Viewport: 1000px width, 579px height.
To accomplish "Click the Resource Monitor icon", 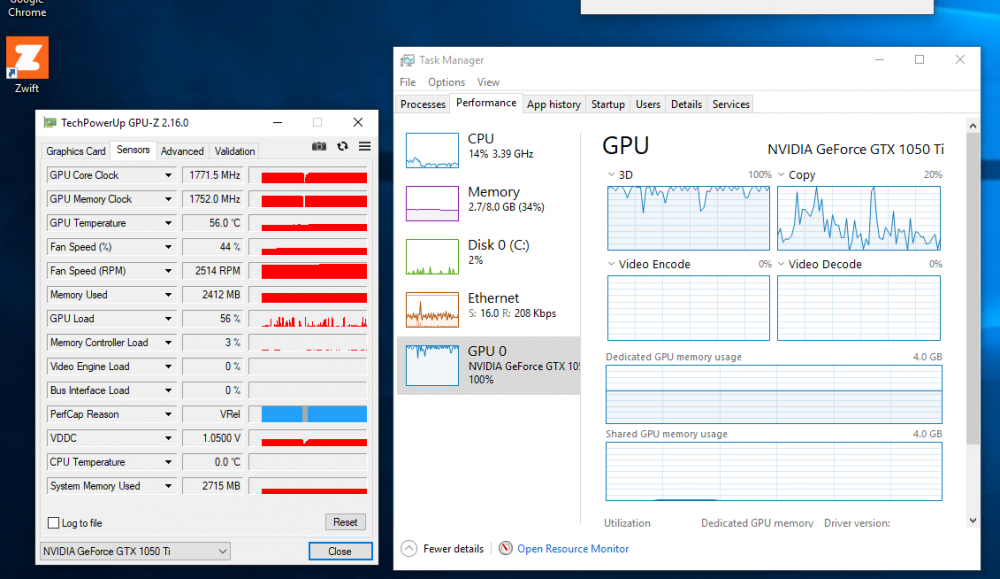I will click(505, 548).
